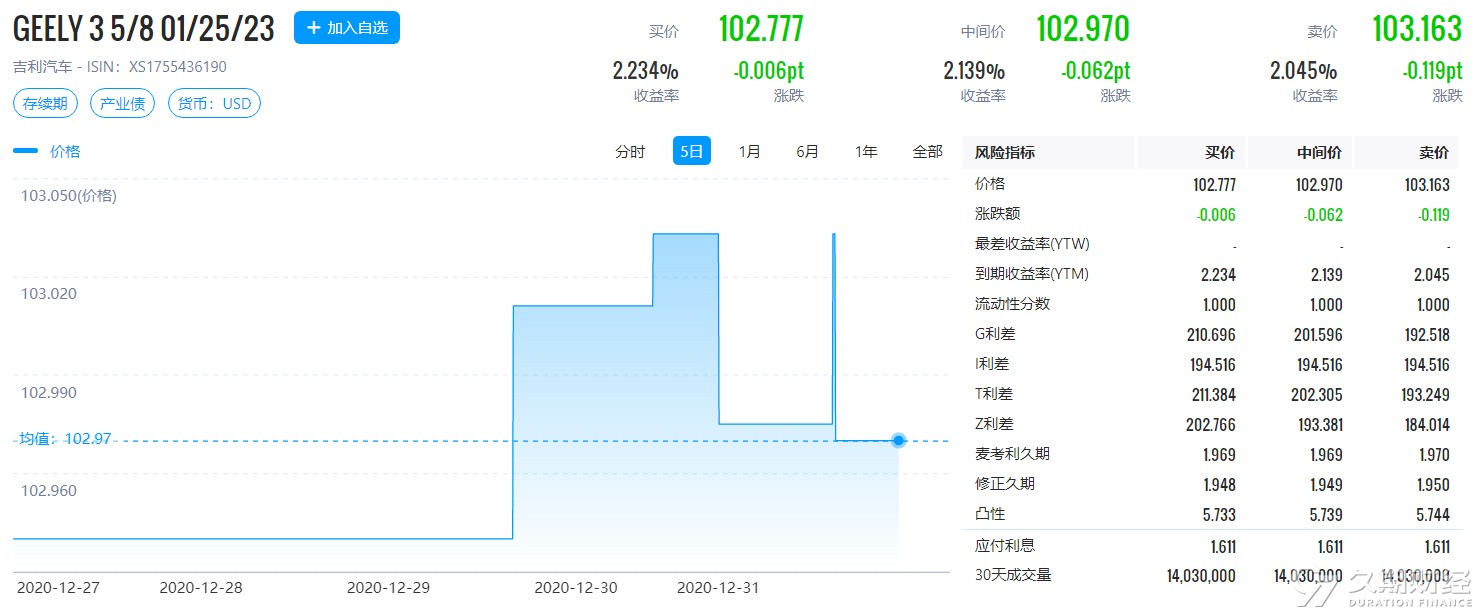Show the 6月 chart range
Screen dimensions: 1477x612
[808, 151]
